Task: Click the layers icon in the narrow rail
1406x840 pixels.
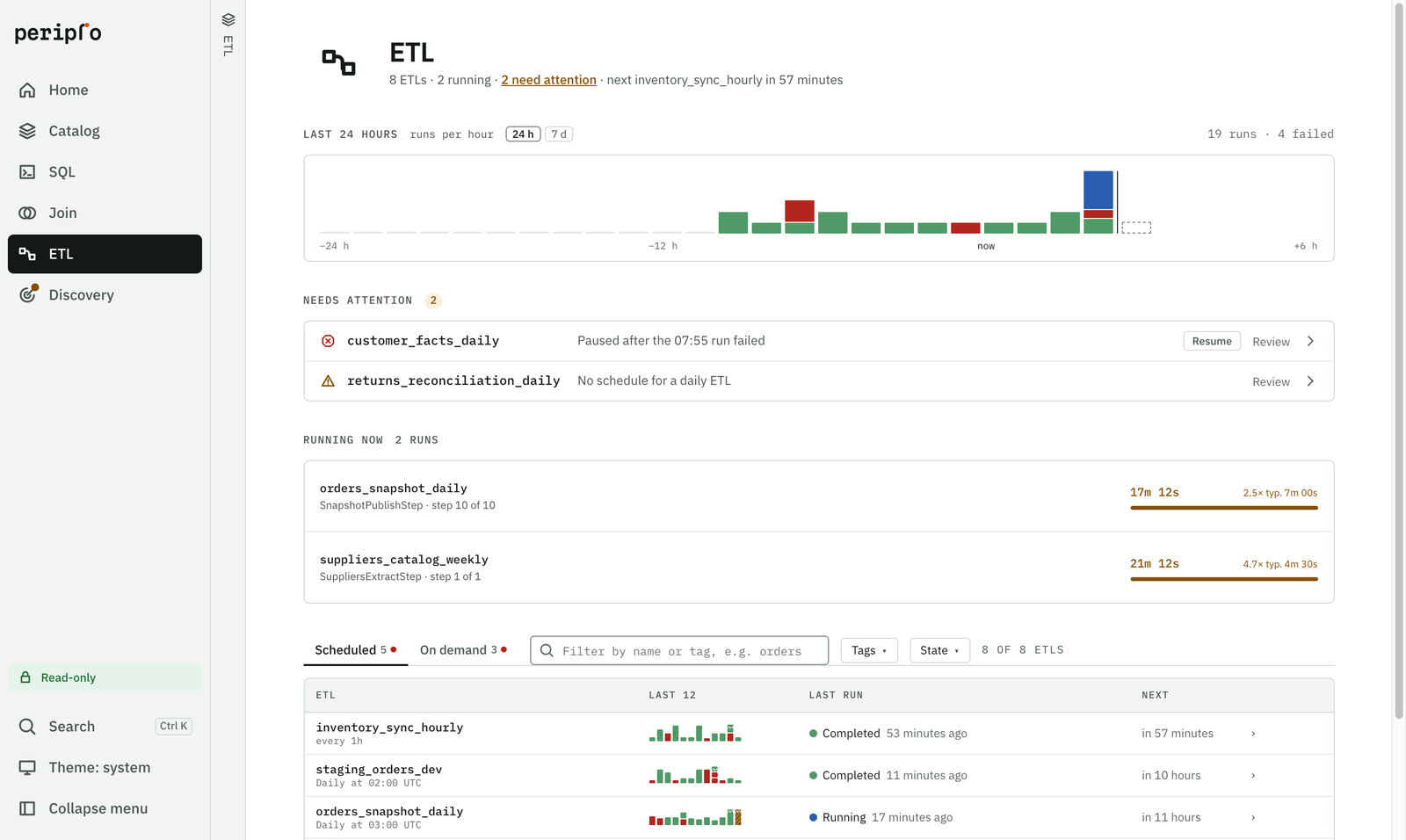Action: [x=228, y=19]
